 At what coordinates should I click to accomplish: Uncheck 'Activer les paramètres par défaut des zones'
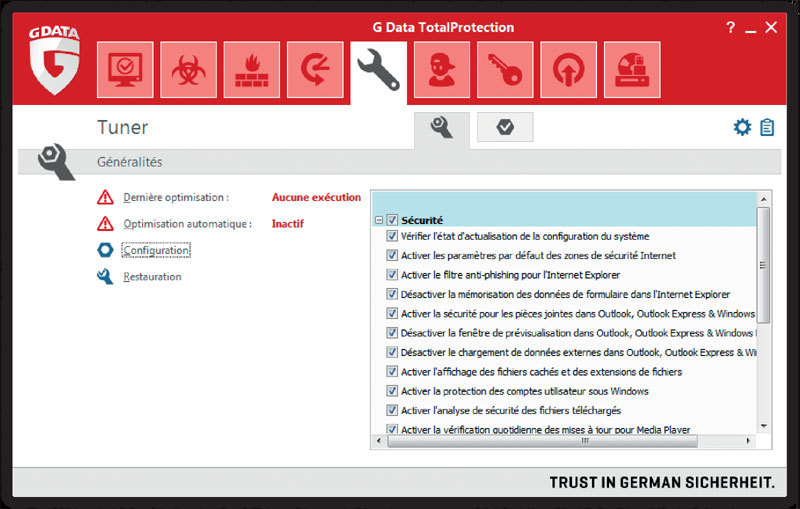392,256
